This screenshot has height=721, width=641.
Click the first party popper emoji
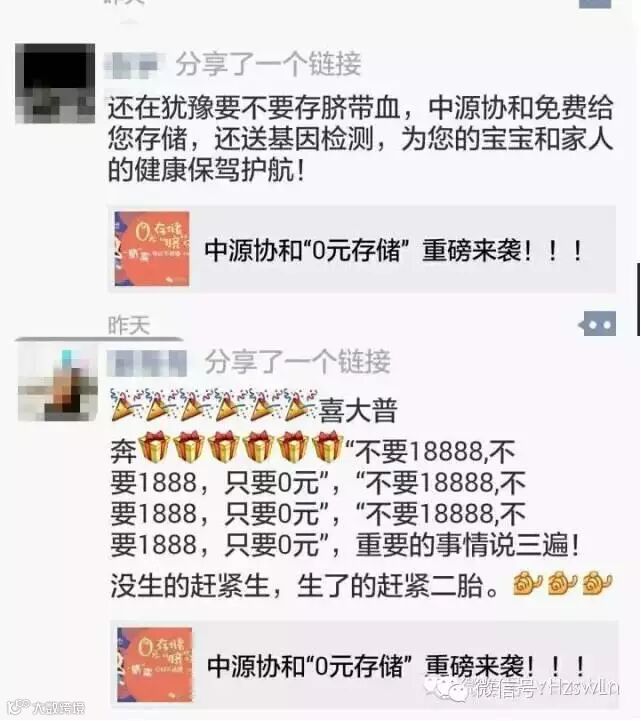pos(125,405)
